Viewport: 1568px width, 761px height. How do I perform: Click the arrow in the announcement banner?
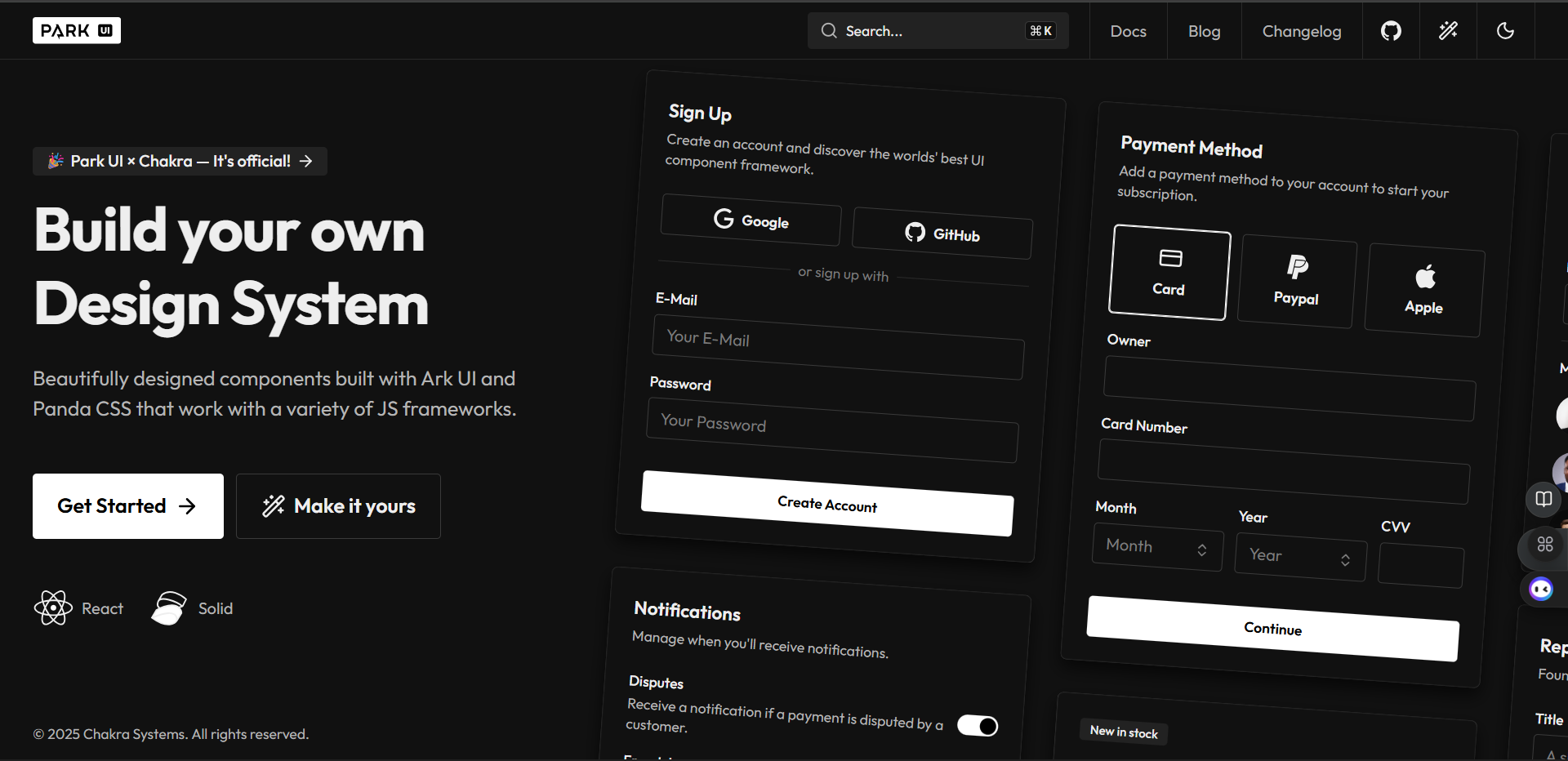pyautogui.click(x=305, y=161)
